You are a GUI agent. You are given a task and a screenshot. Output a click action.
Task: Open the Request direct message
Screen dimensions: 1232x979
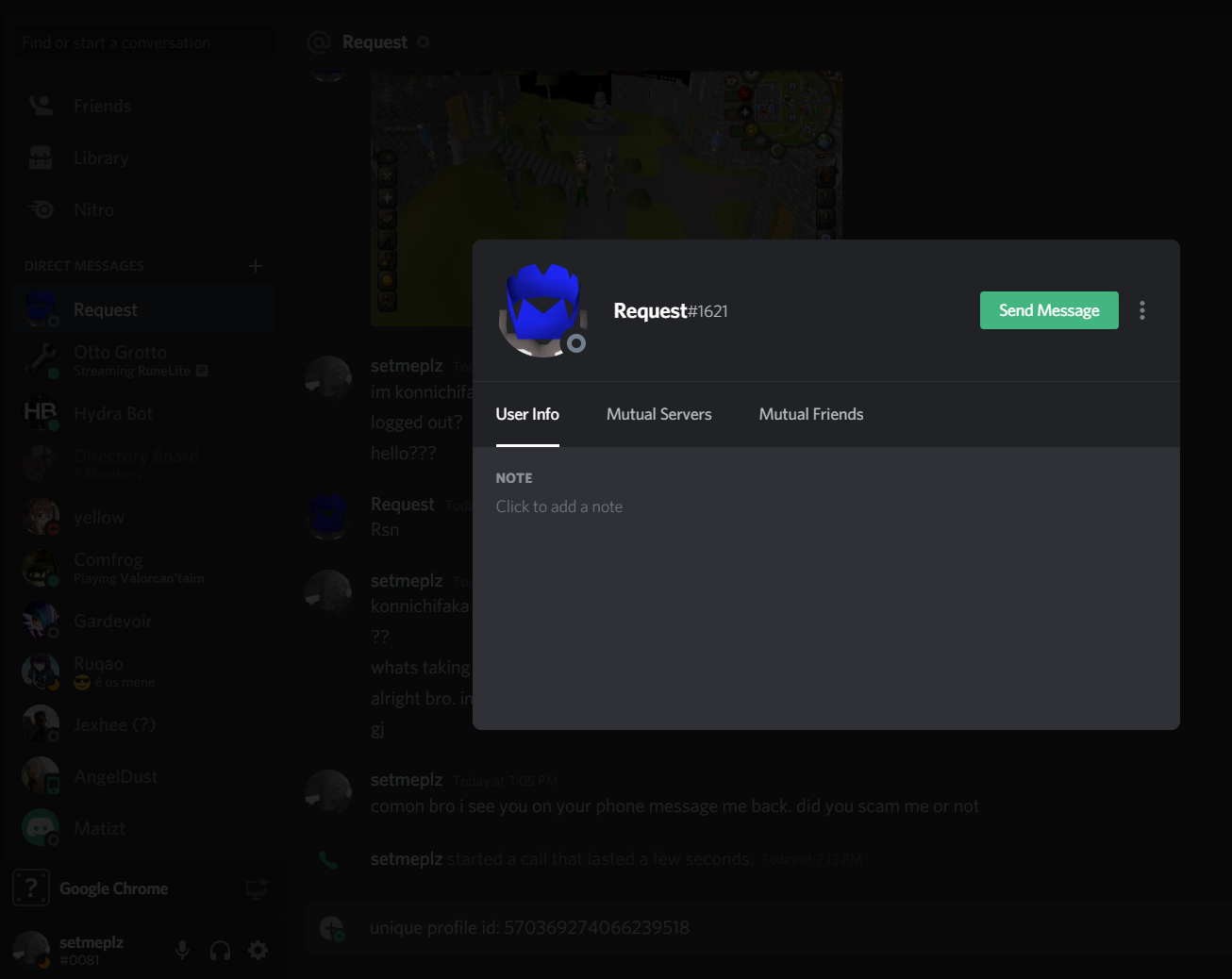coord(143,309)
